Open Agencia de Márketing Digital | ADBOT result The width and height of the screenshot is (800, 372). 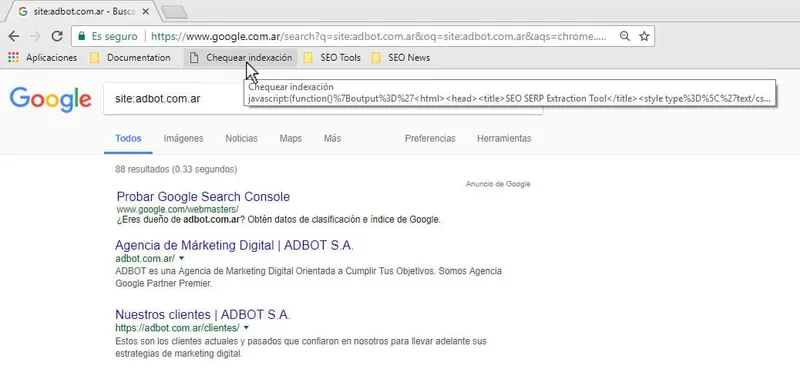[x=234, y=245]
